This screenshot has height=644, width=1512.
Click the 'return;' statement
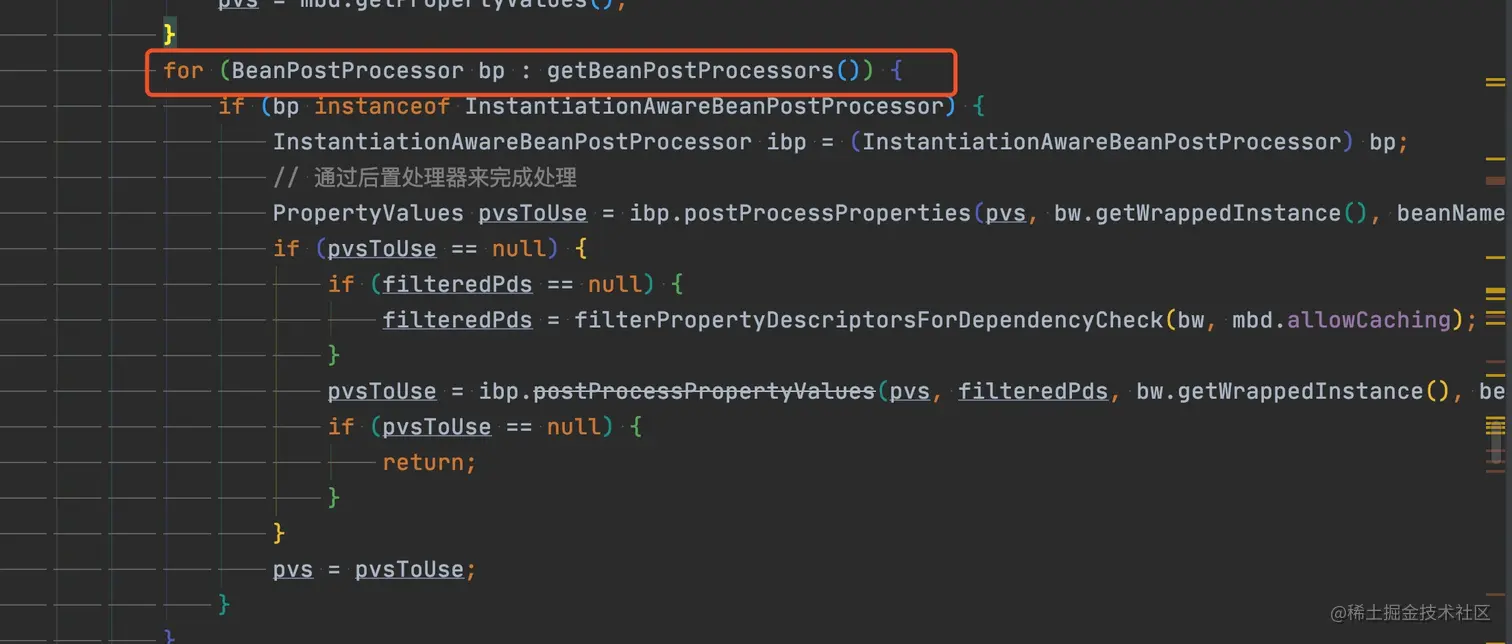[x=429, y=462]
